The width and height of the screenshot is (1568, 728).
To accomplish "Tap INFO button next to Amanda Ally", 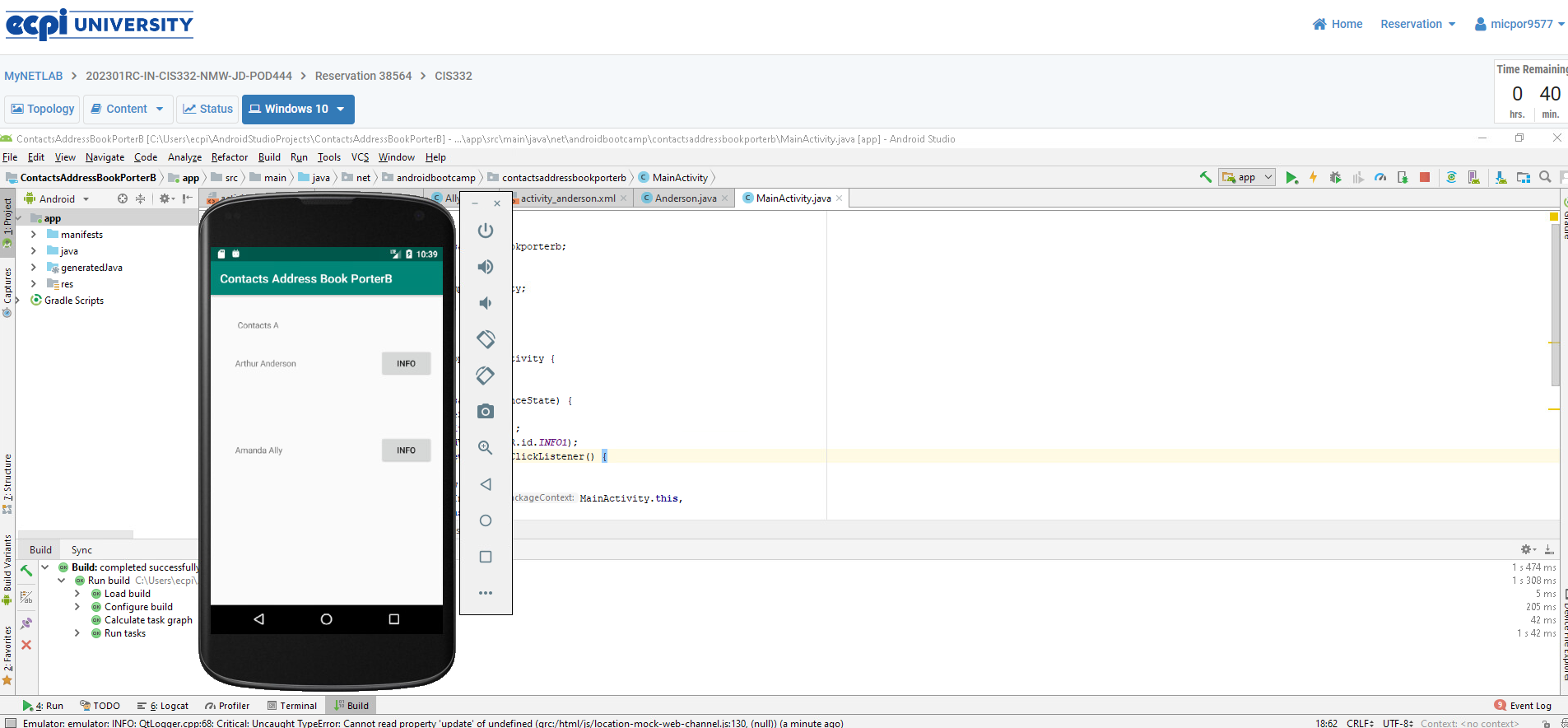I will pyautogui.click(x=407, y=450).
